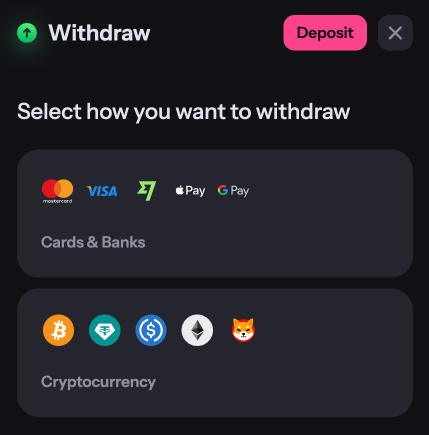Select the Shiba Inu coin icon
Screen dimensions: 429x435
[x=243, y=330]
